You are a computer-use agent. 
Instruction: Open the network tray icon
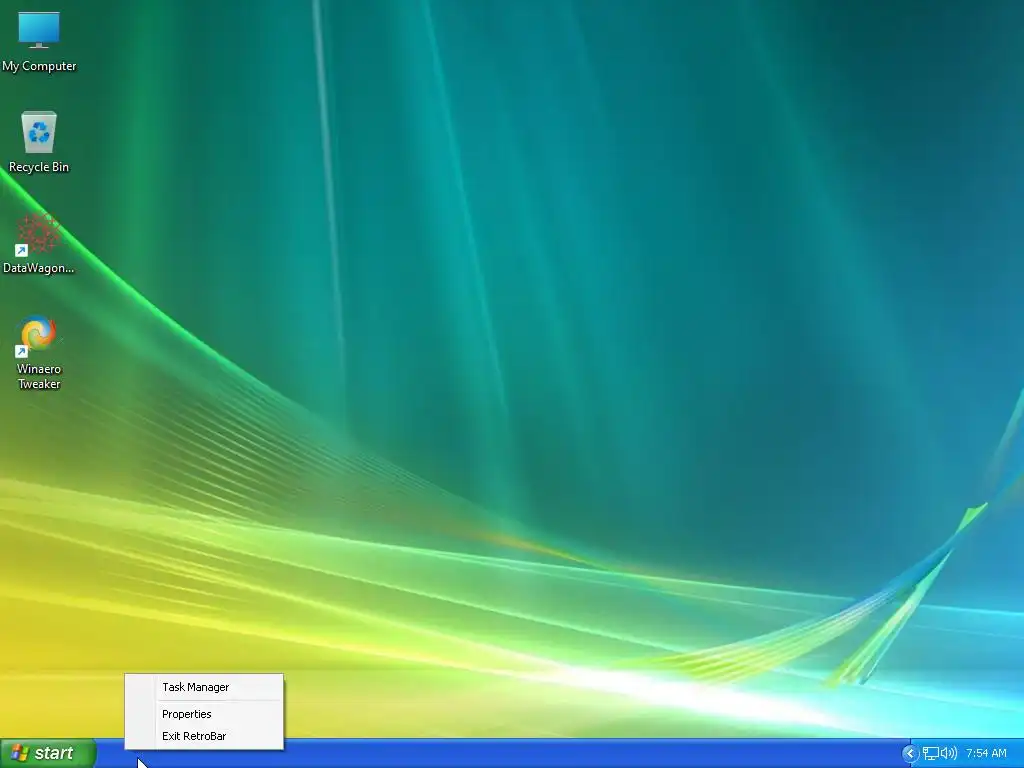pyautogui.click(x=930, y=754)
